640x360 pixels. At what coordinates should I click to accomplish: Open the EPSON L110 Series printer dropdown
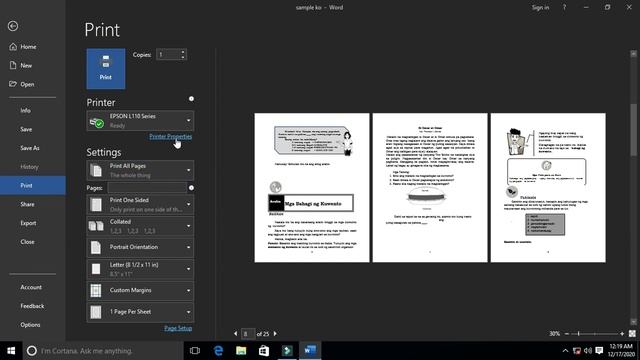[x=140, y=121]
